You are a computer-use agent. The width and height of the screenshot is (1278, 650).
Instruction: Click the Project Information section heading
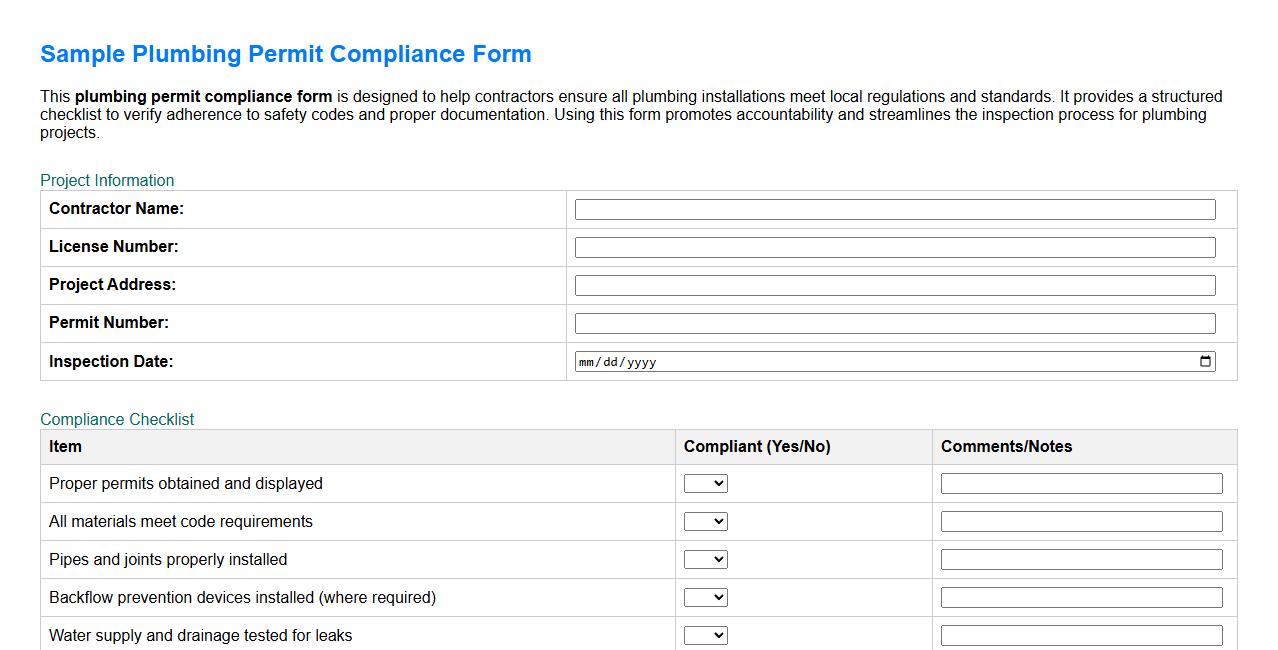coord(106,180)
